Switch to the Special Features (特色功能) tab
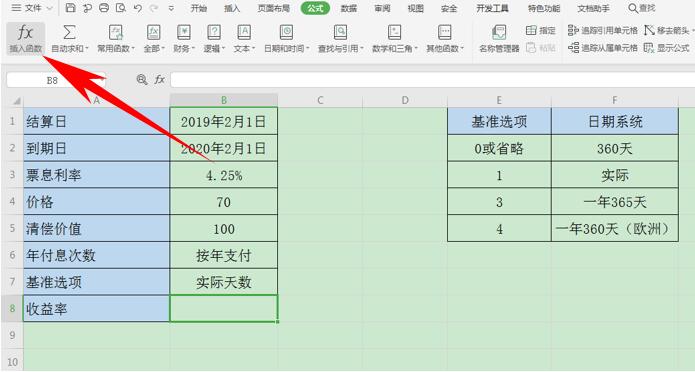Image resolution: width=695 pixels, height=372 pixels. point(544,8)
